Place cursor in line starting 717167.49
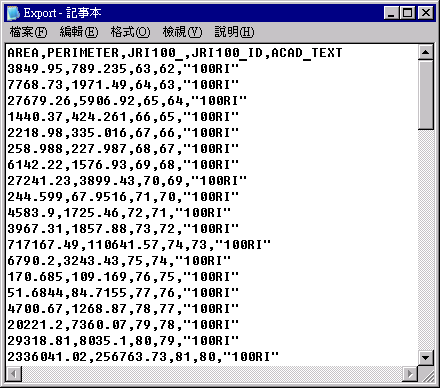Viewport: 440px width, 388px height. click(x=139, y=245)
